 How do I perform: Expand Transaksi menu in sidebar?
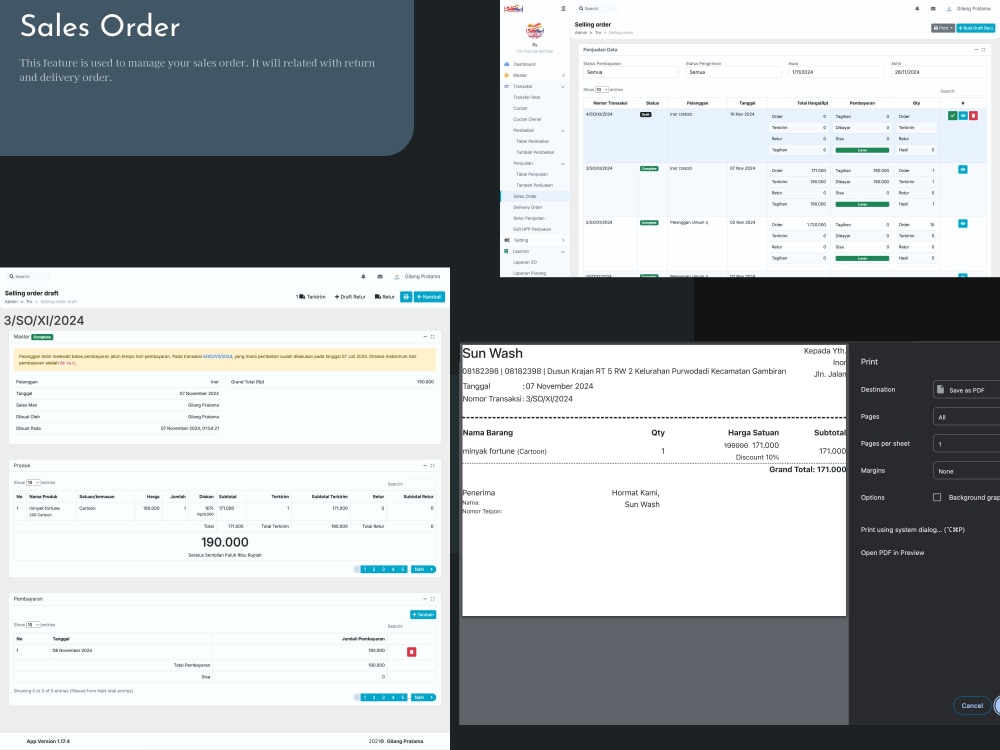pos(534,87)
